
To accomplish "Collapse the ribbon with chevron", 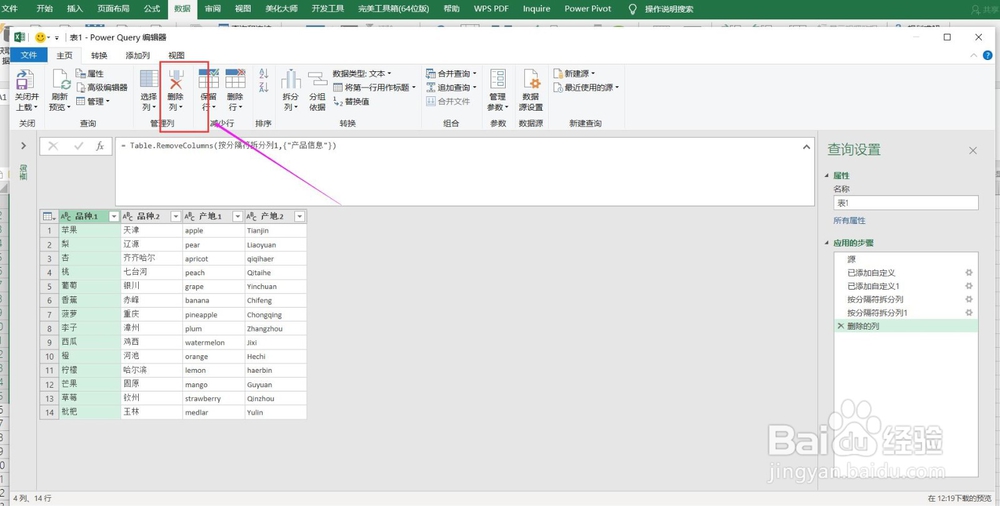I will tap(973, 56).
